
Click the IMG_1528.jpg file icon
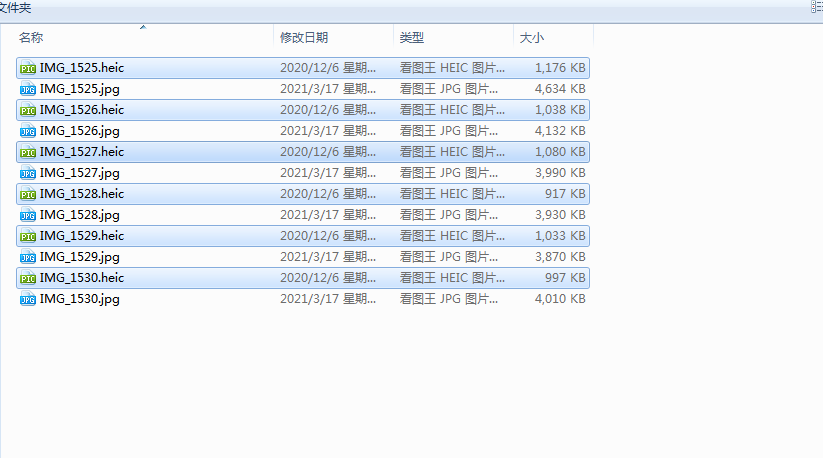tap(28, 215)
